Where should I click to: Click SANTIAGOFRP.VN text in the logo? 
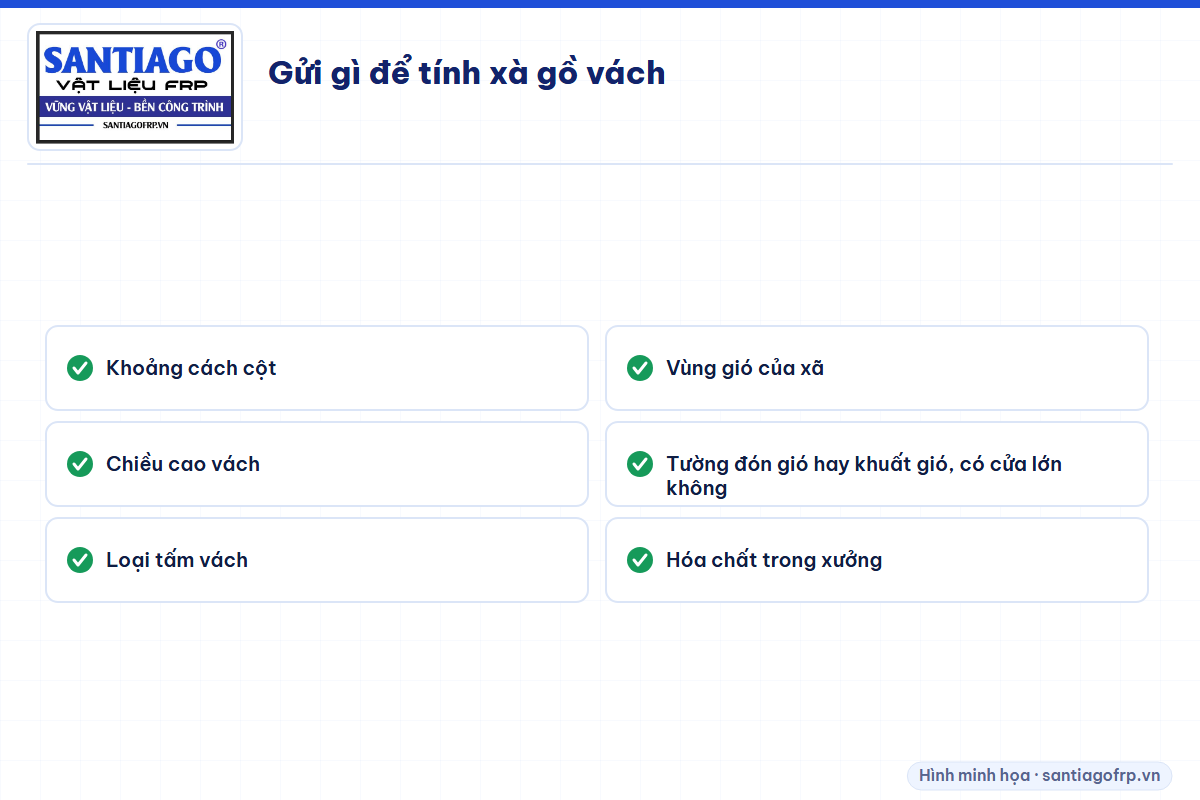click(x=135, y=125)
